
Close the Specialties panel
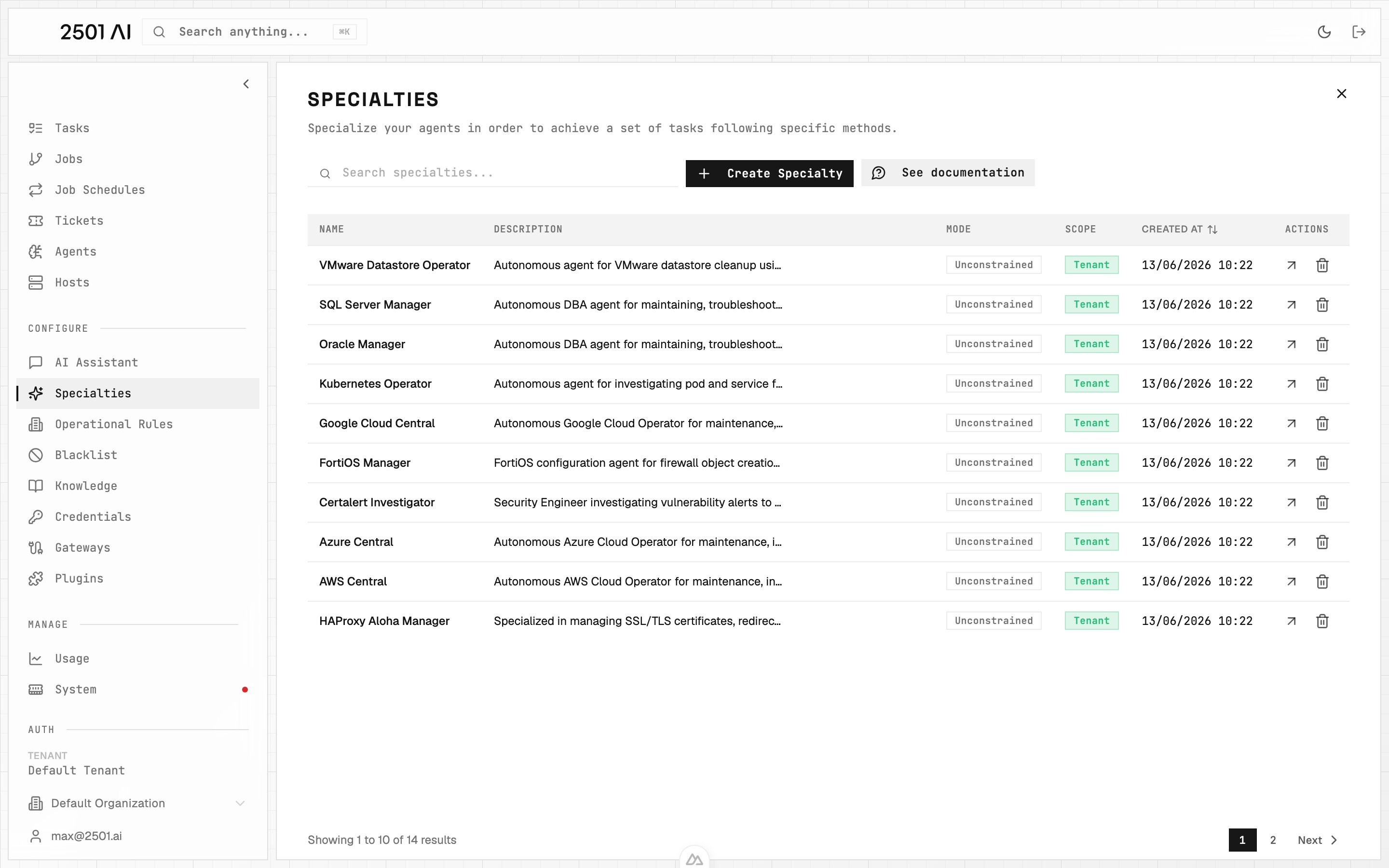1341,94
